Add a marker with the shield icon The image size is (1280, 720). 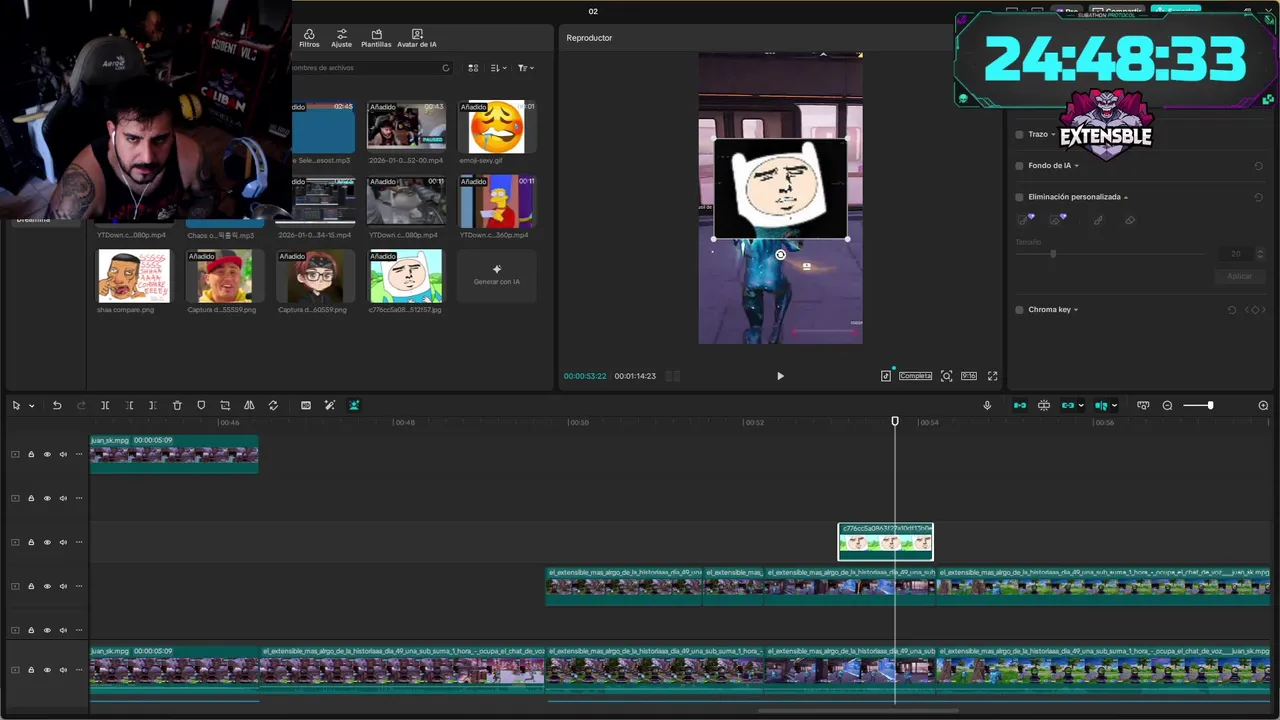[x=201, y=405]
